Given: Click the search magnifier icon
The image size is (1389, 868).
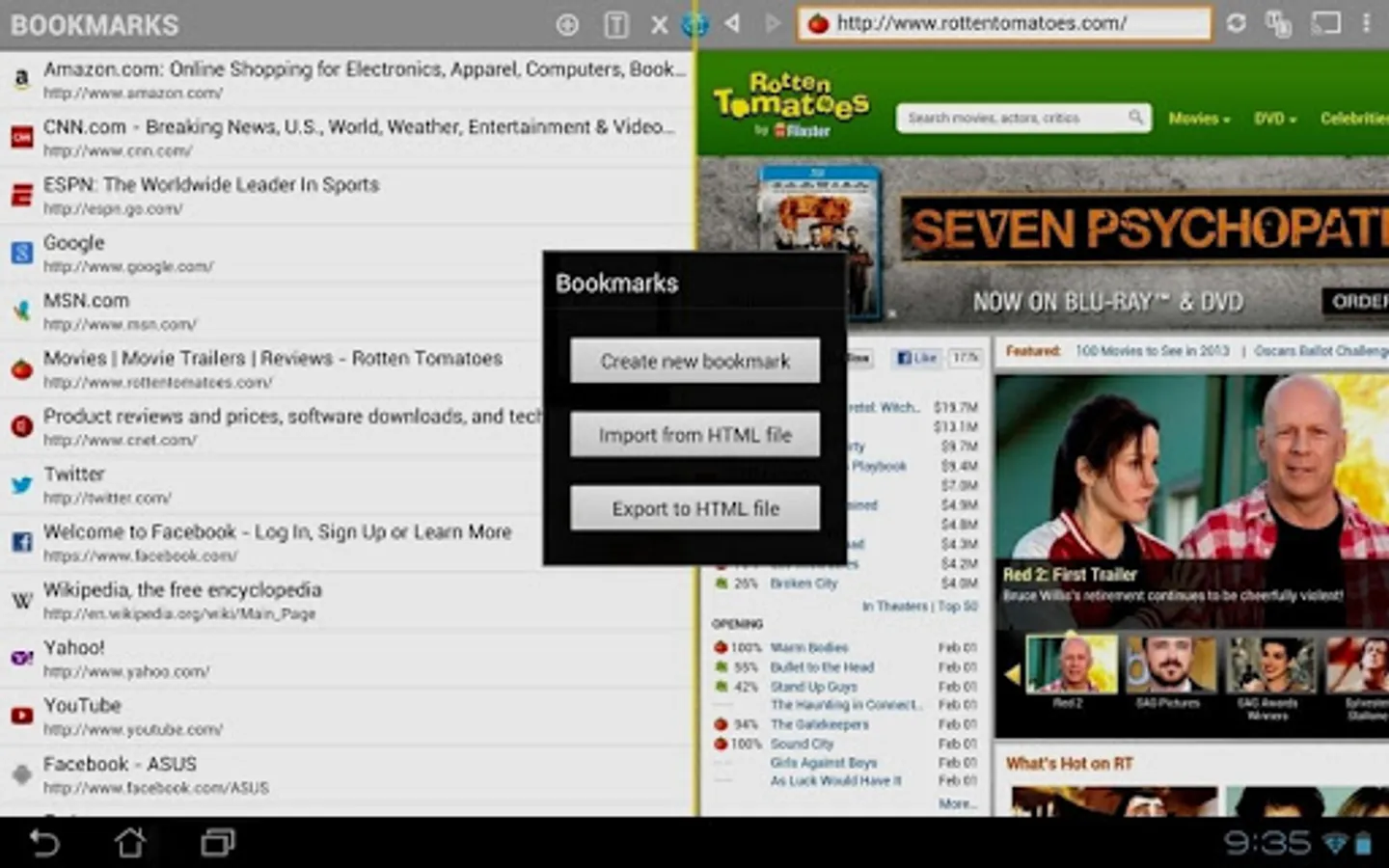Looking at the screenshot, I should (1136, 118).
